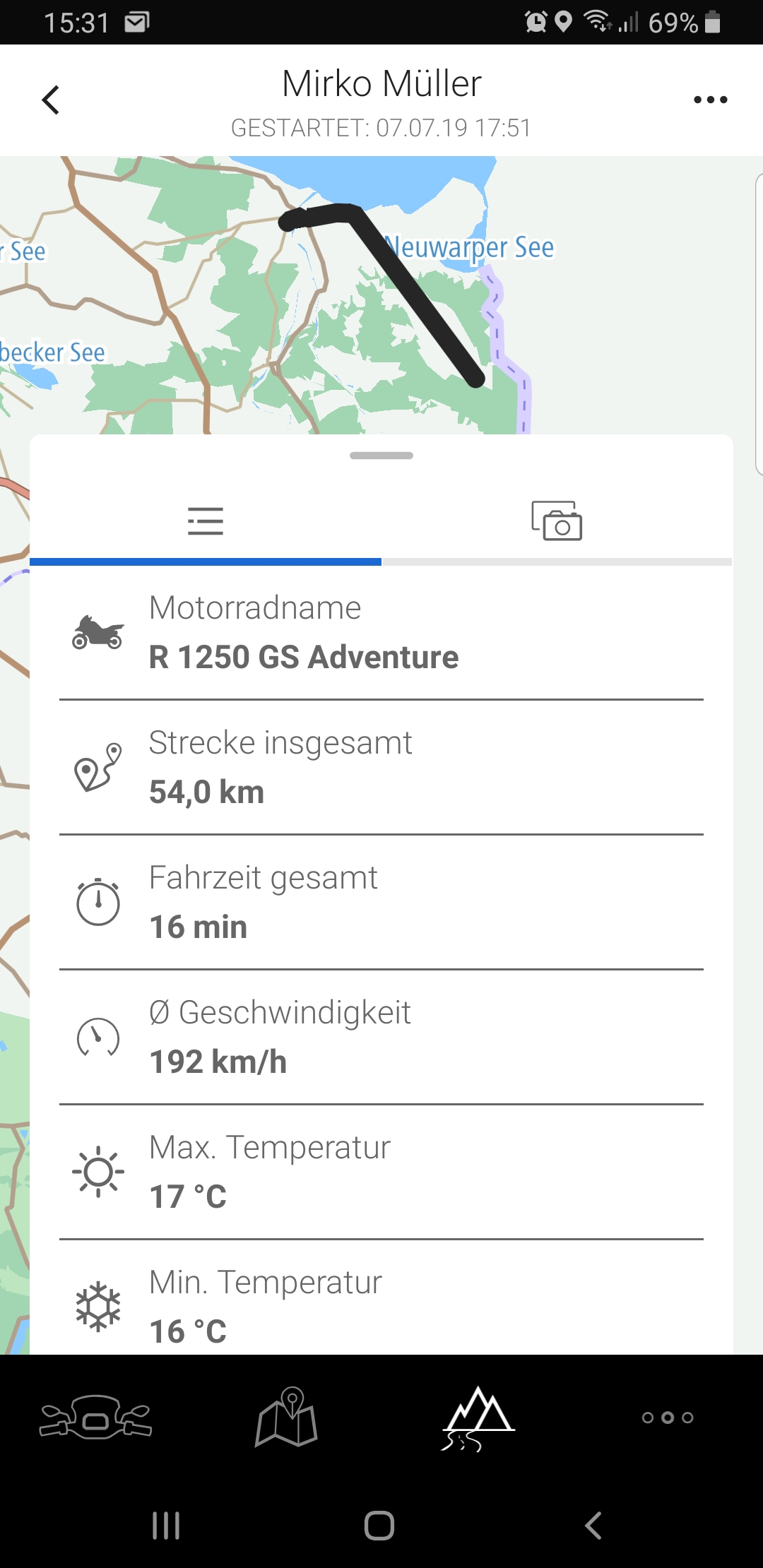Open the three-dot options menu
763x1568 pixels.
click(x=710, y=100)
